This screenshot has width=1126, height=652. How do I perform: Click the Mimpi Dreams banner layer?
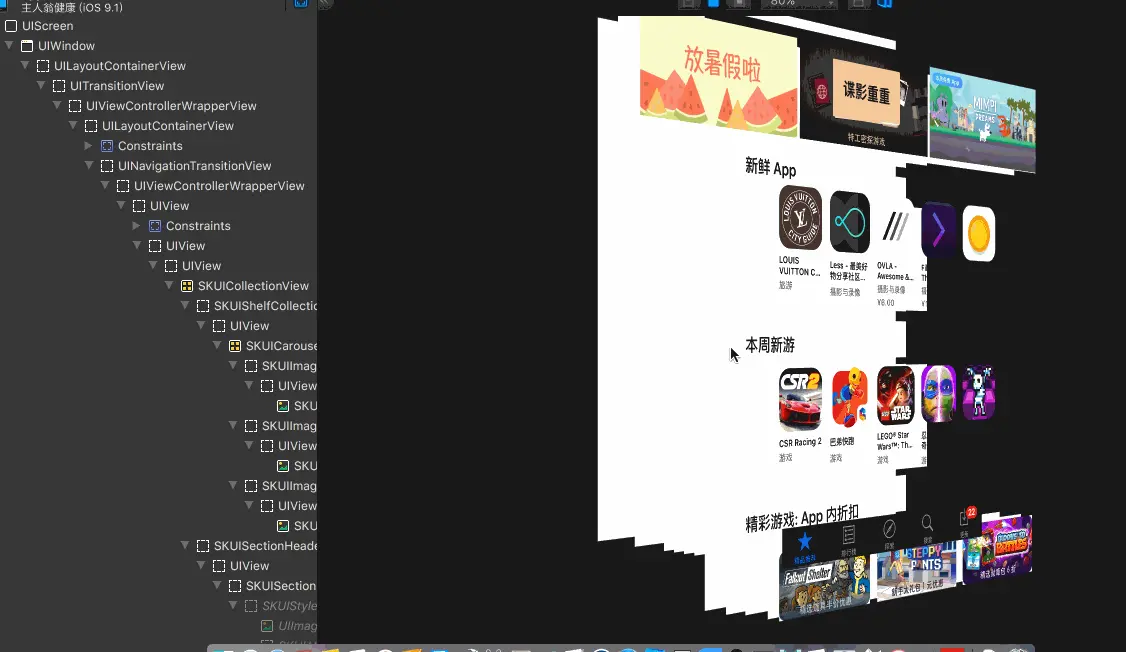pyautogui.click(x=982, y=121)
